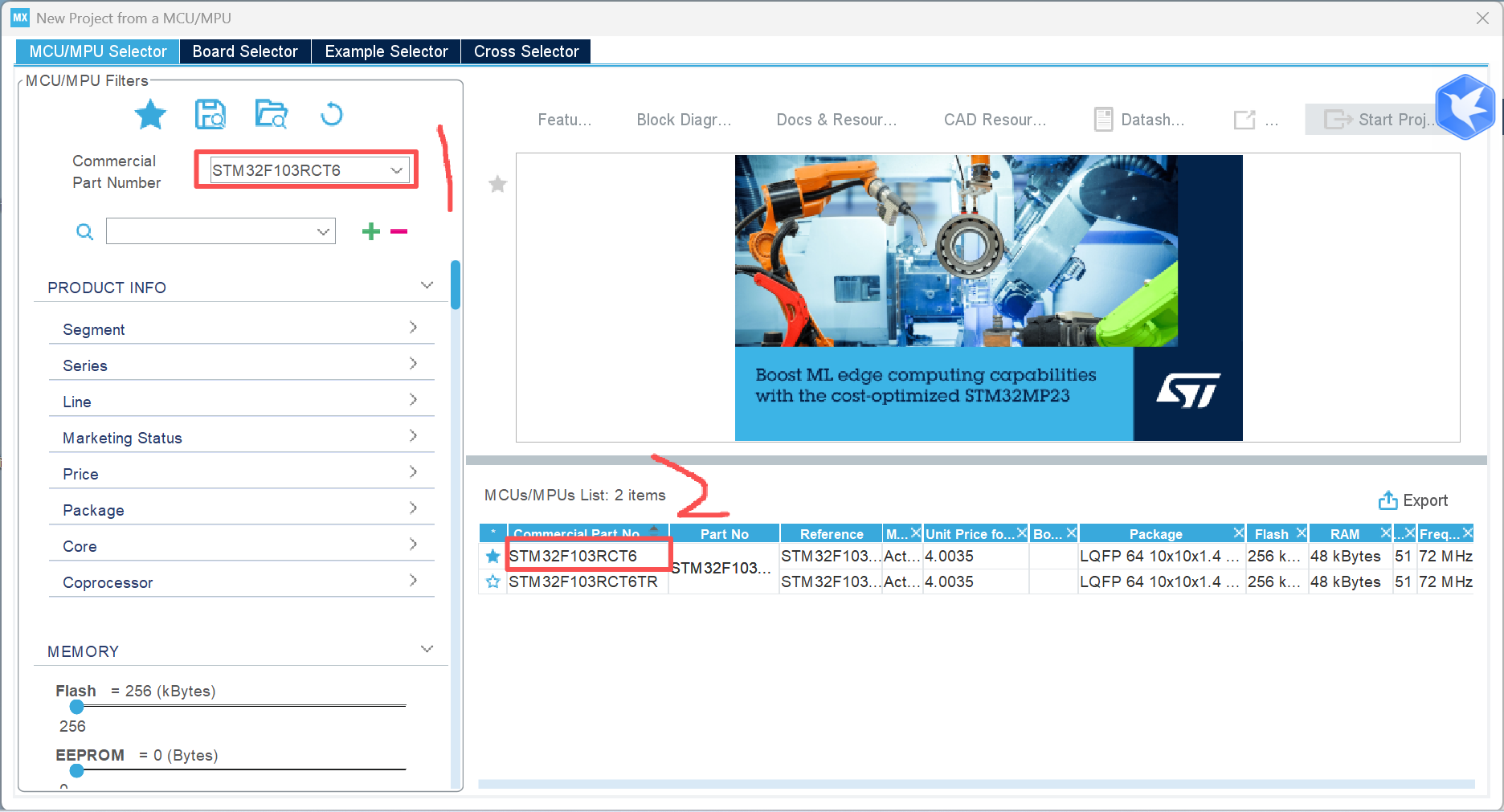Expand the Core filter
Viewport: 1504px width, 812px height.
[413, 545]
